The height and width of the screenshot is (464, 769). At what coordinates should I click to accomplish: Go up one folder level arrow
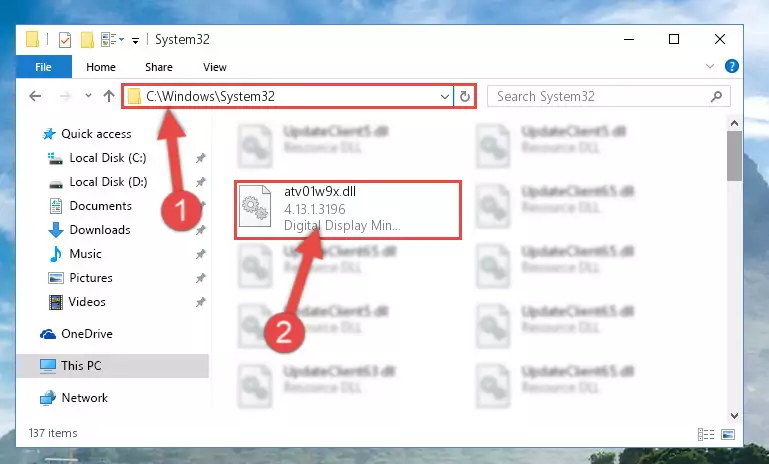click(x=109, y=96)
